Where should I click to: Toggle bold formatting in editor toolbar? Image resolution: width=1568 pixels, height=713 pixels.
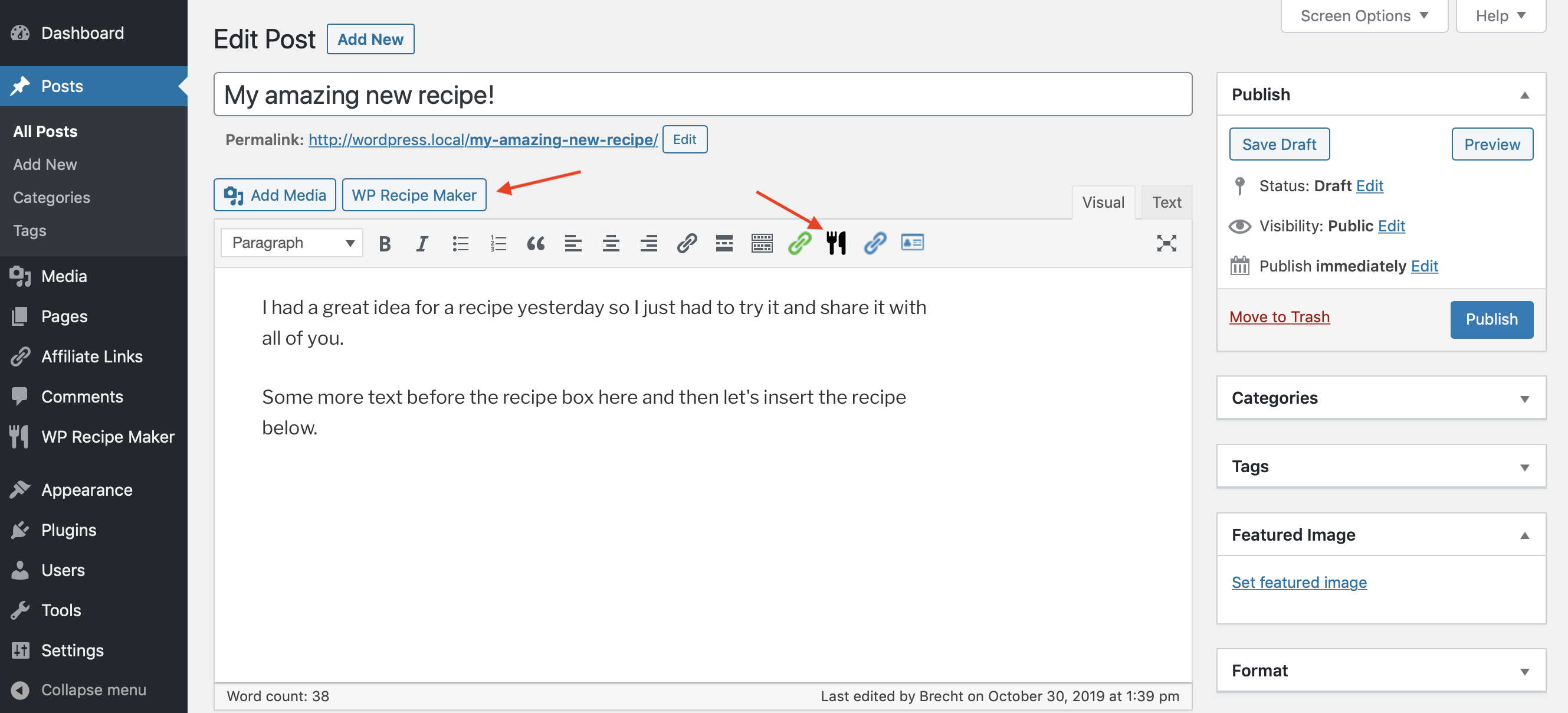pos(384,244)
